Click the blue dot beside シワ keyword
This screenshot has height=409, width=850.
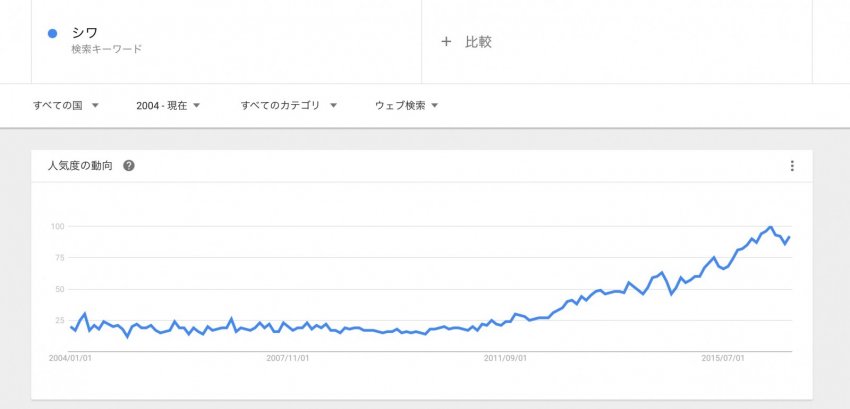coord(53,34)
